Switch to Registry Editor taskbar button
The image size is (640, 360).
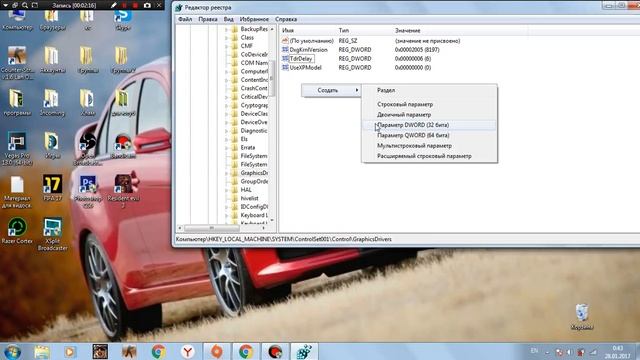click(x=304, y=351)
